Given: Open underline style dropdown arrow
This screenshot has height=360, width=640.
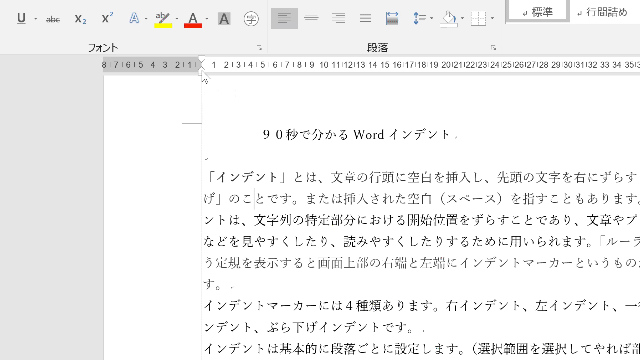Looking at the screenshot, I should [x=36, y=18].
